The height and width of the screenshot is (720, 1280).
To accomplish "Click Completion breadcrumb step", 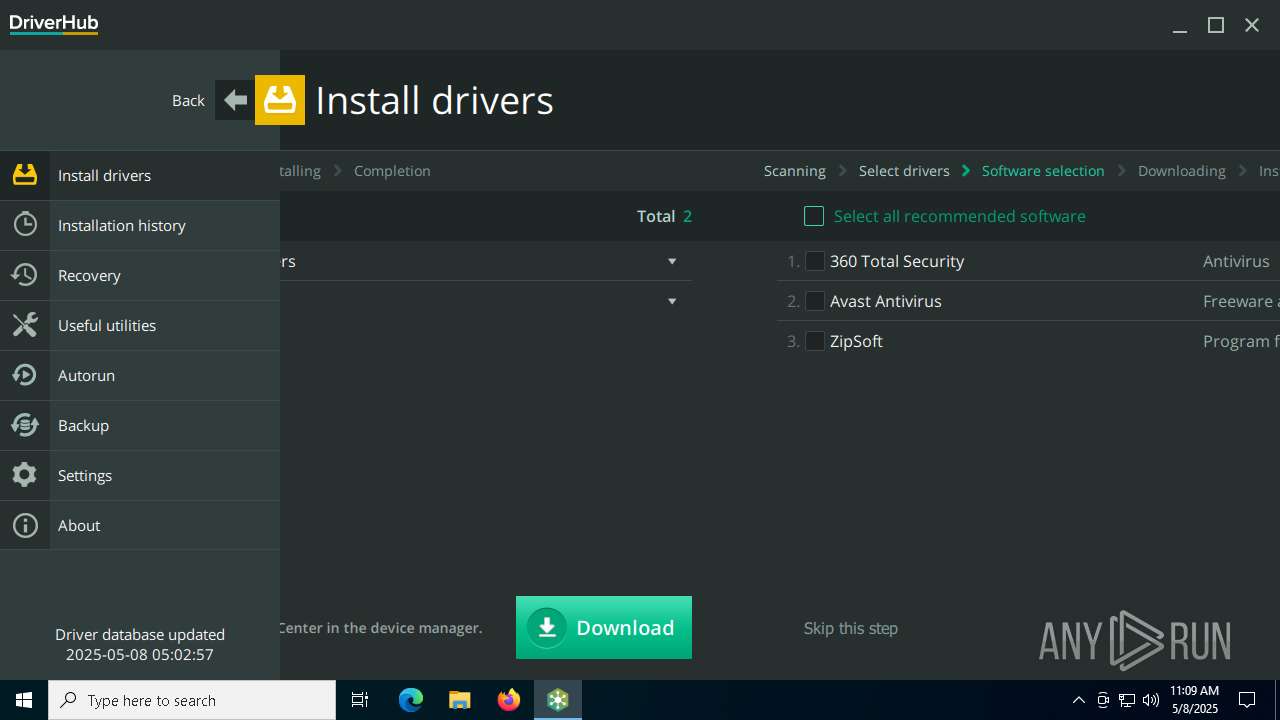I will click(392, 171).
